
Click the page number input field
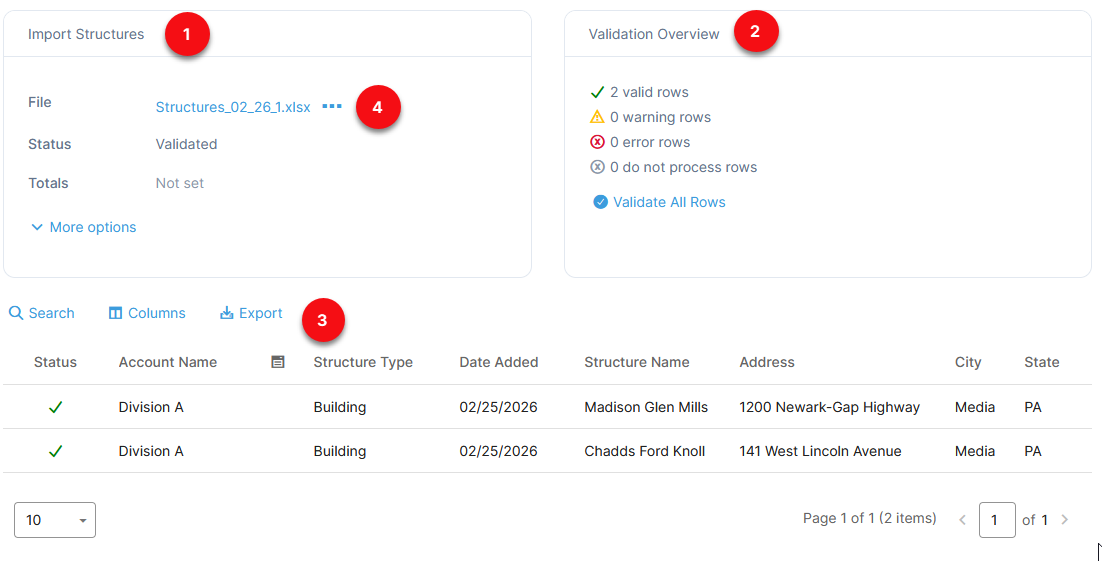point(997,520)
